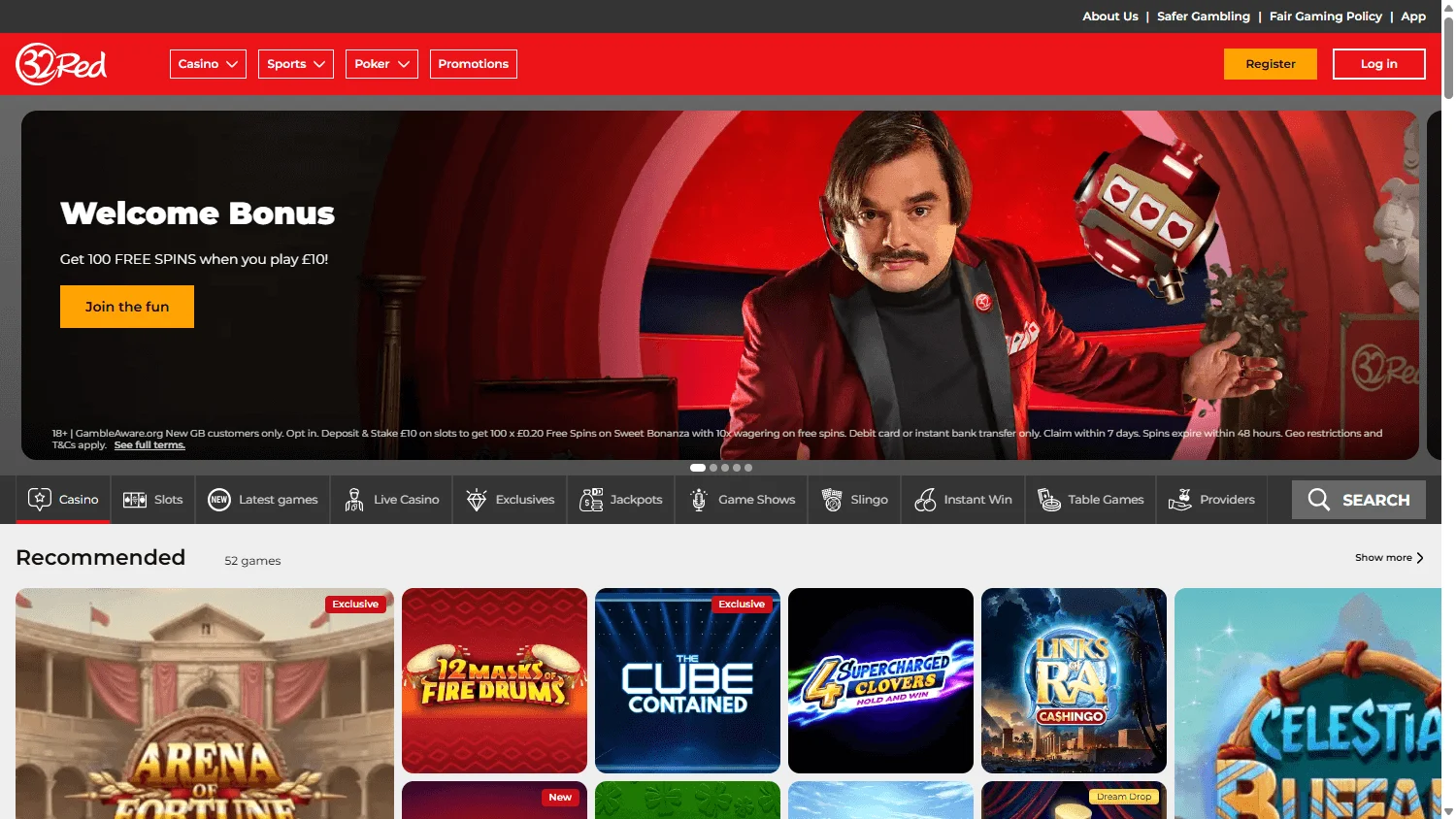Screen dimensions: 1456x819
Task: Open the Game Shows microphone icon
Action: pos(699,500)
